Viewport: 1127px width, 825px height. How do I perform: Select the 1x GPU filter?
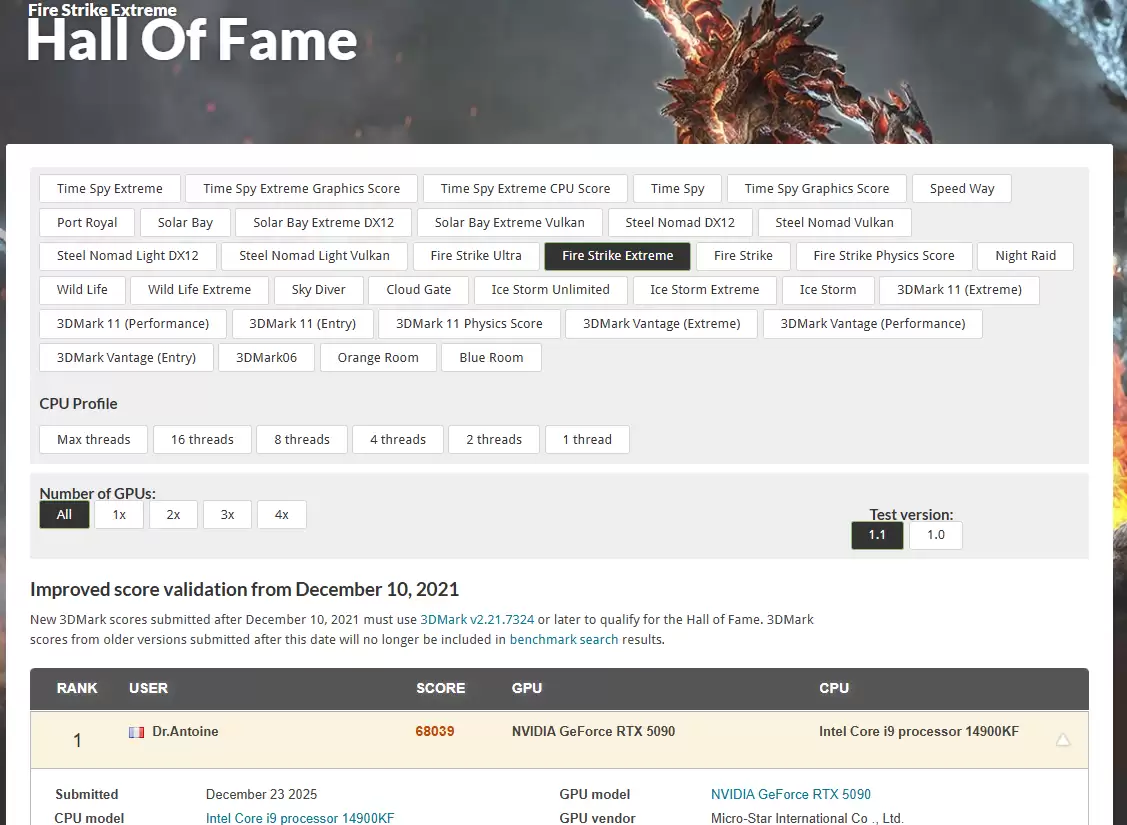(x=119, y=514)
